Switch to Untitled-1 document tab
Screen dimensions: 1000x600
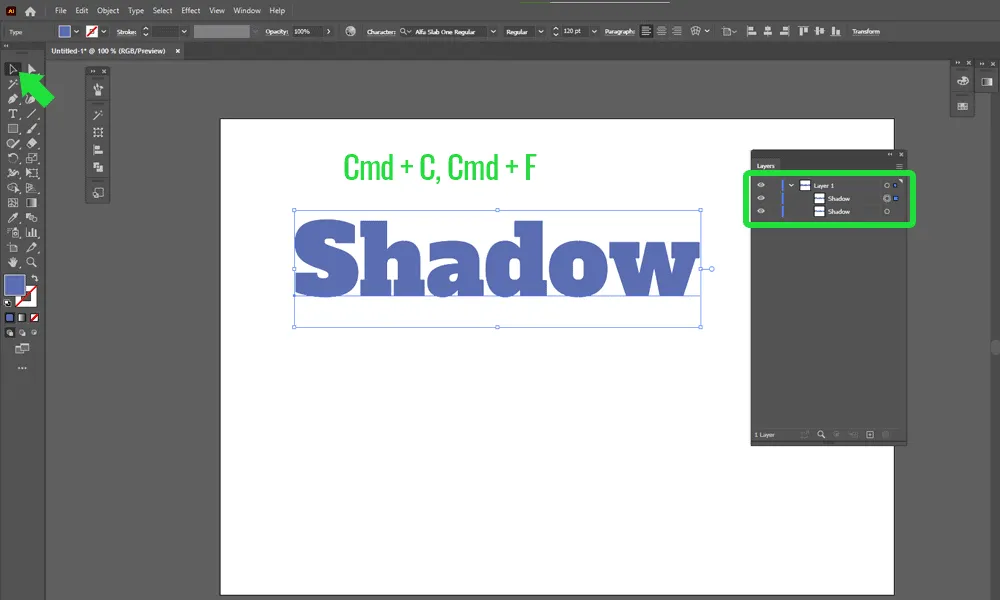(108, 51)
